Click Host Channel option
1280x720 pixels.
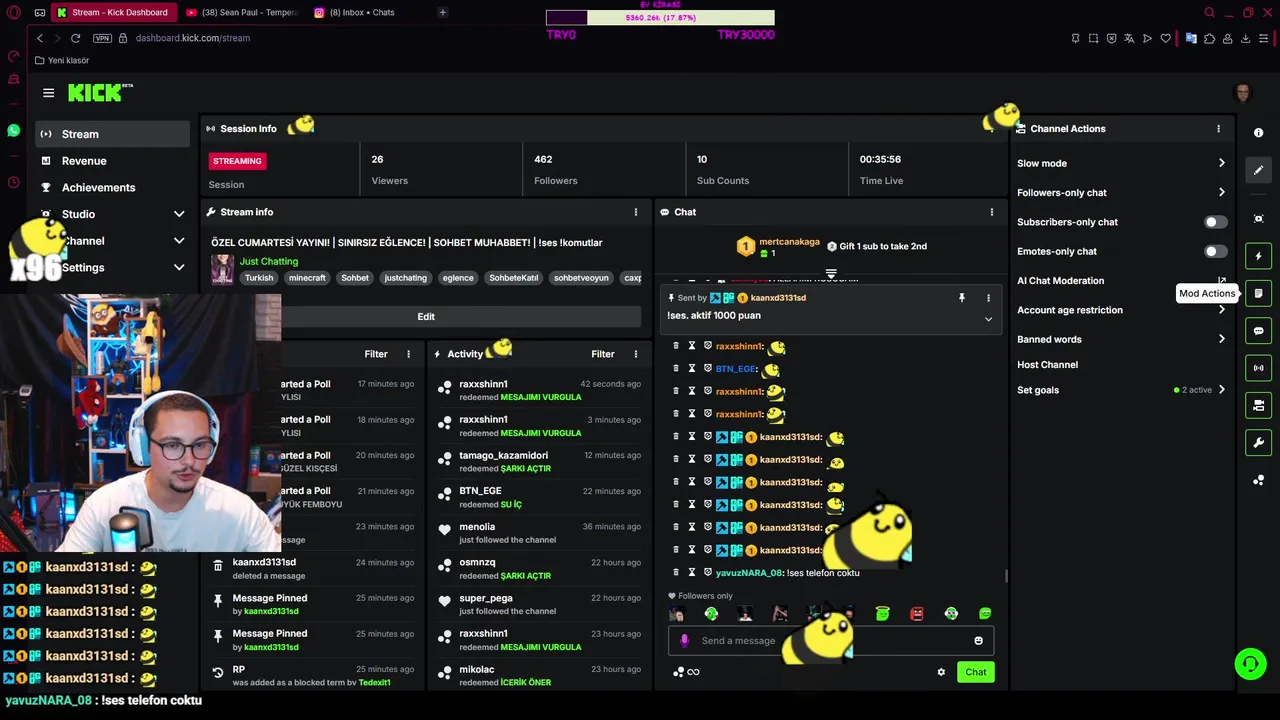pos(1047,365)
